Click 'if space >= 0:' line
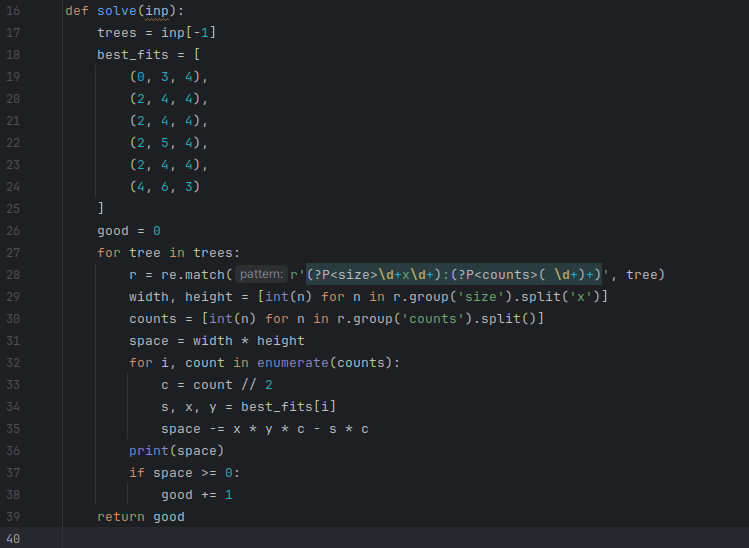The image size is (749, 548). (x=185, y=473)
